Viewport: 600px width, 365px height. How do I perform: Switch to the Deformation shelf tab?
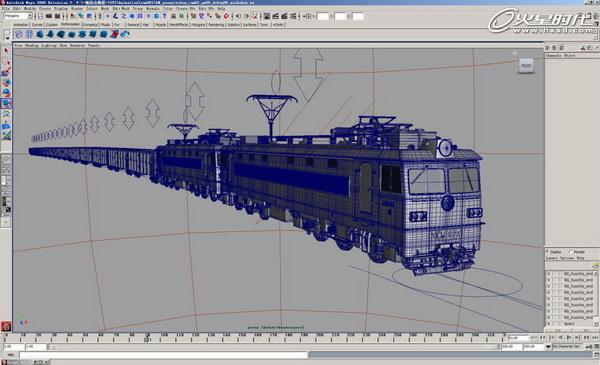tap(71, 24)
